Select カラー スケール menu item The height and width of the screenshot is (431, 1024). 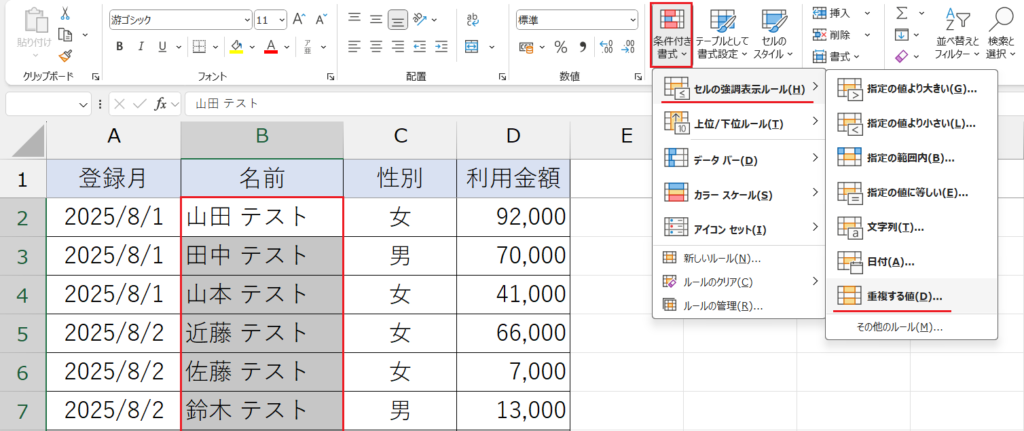739,193
